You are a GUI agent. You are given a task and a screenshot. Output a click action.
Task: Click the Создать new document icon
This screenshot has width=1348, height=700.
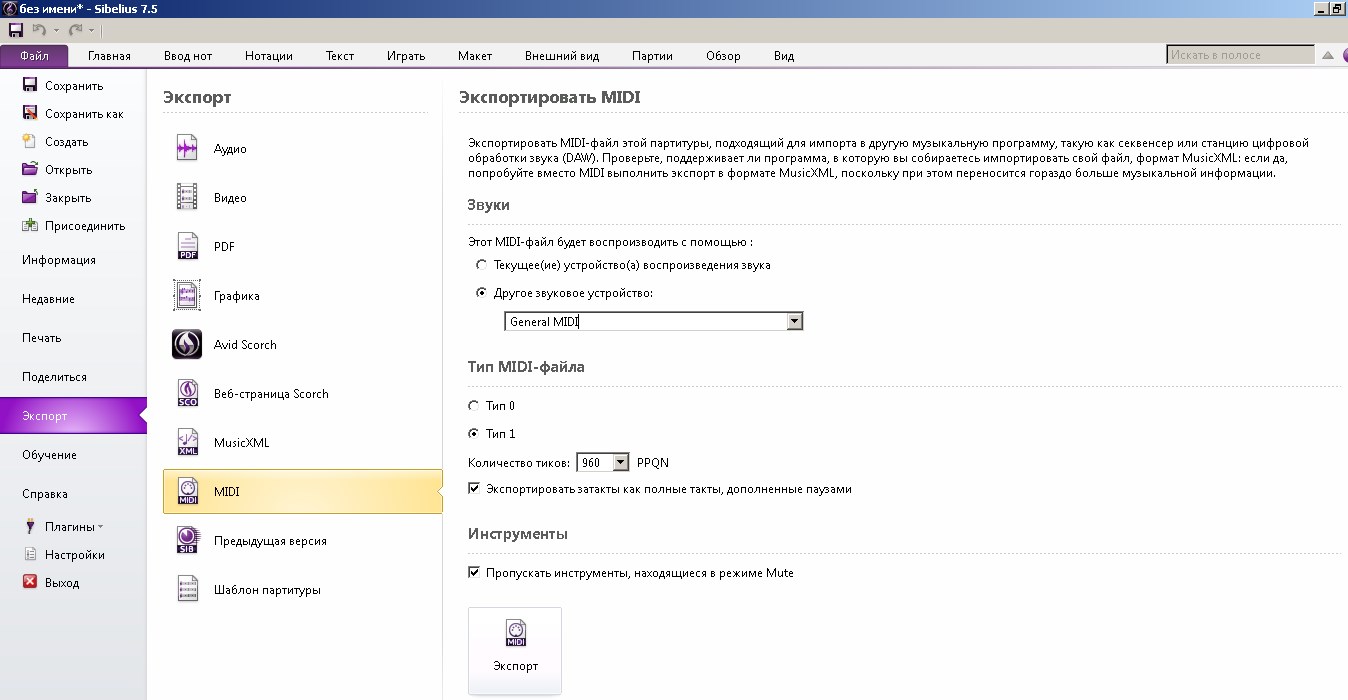coord(30,141)
